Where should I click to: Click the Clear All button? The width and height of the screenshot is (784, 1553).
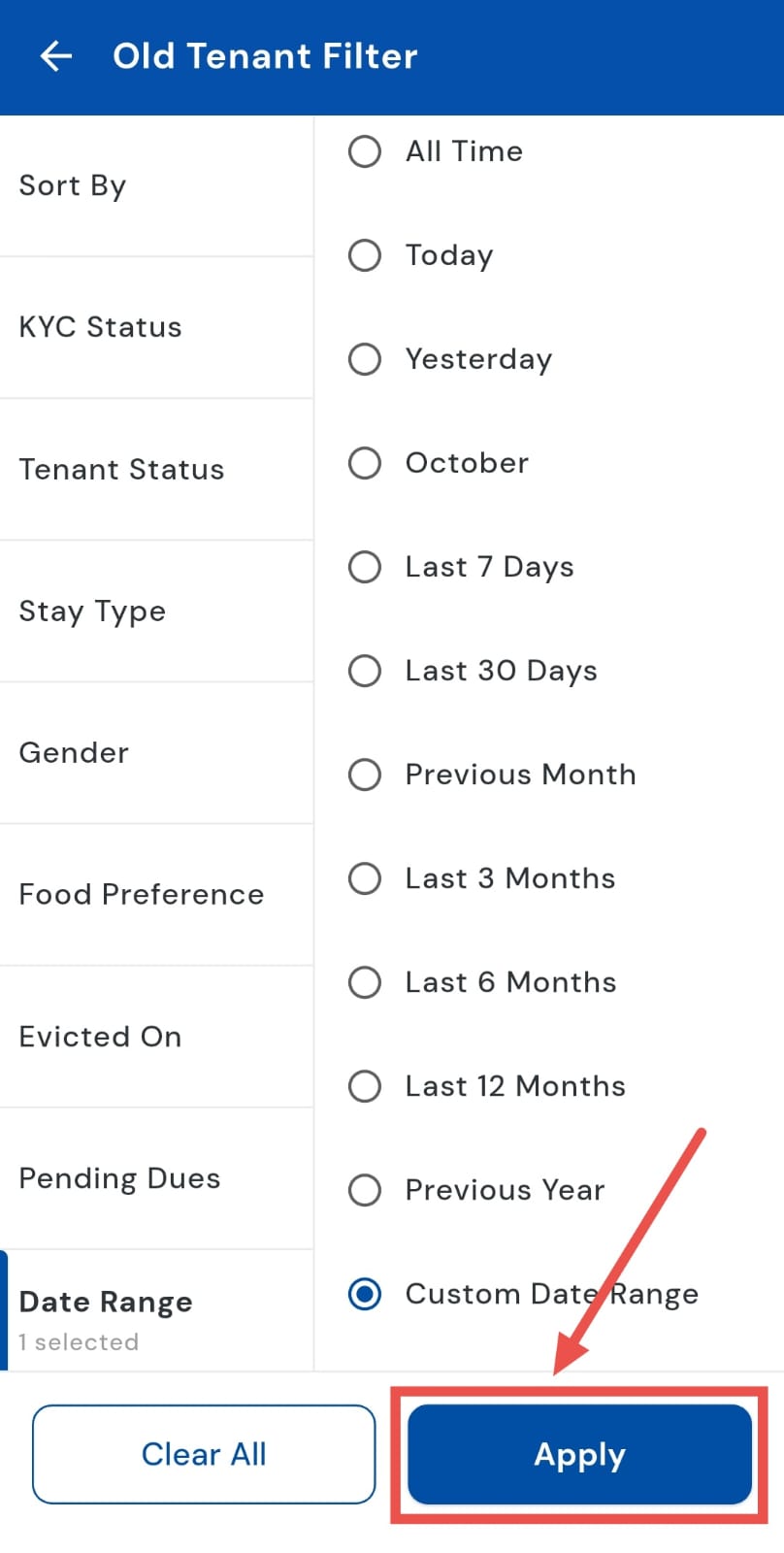point(204,1454)
